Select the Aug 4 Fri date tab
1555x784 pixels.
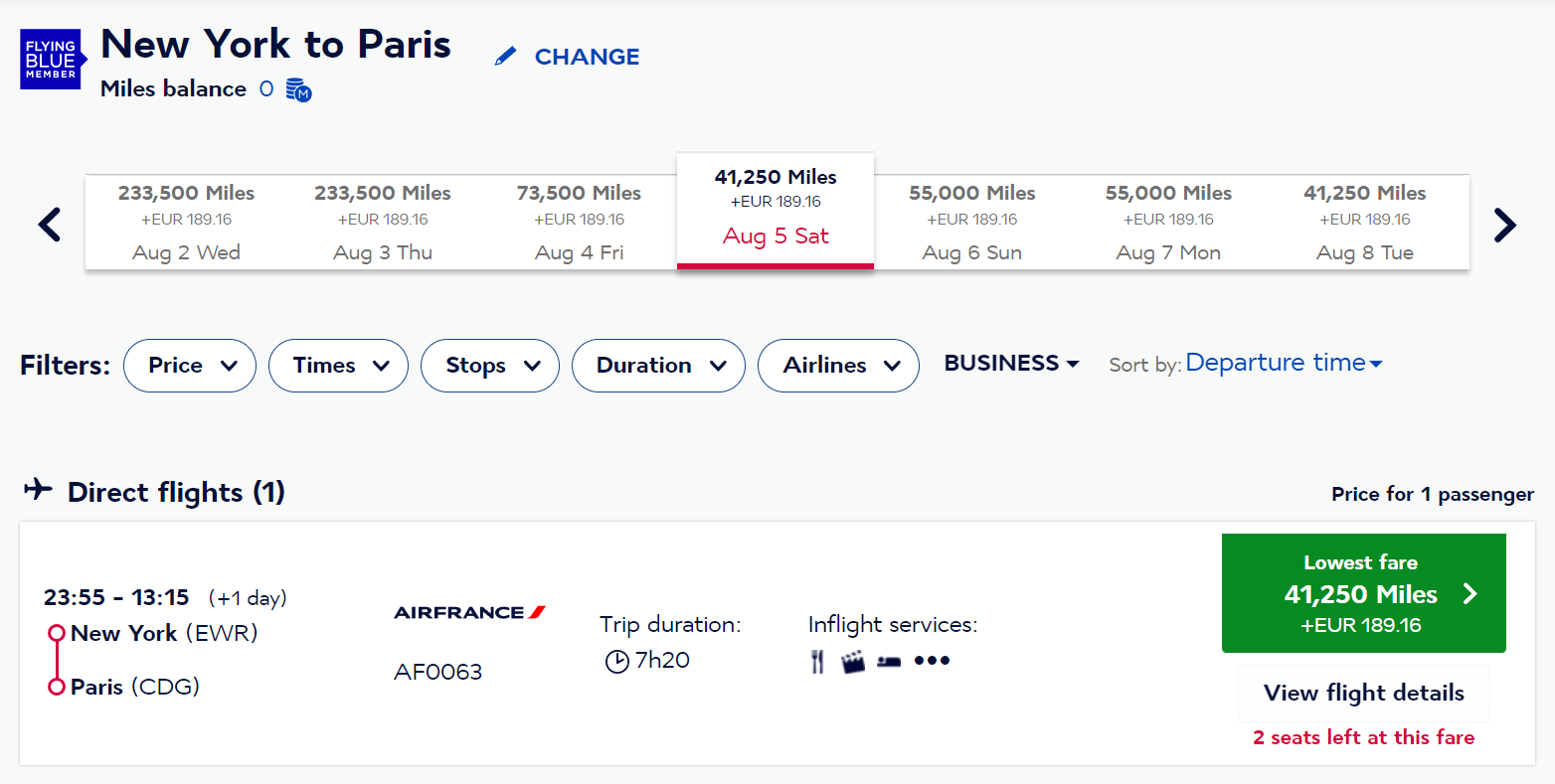[x=579, y=222]
